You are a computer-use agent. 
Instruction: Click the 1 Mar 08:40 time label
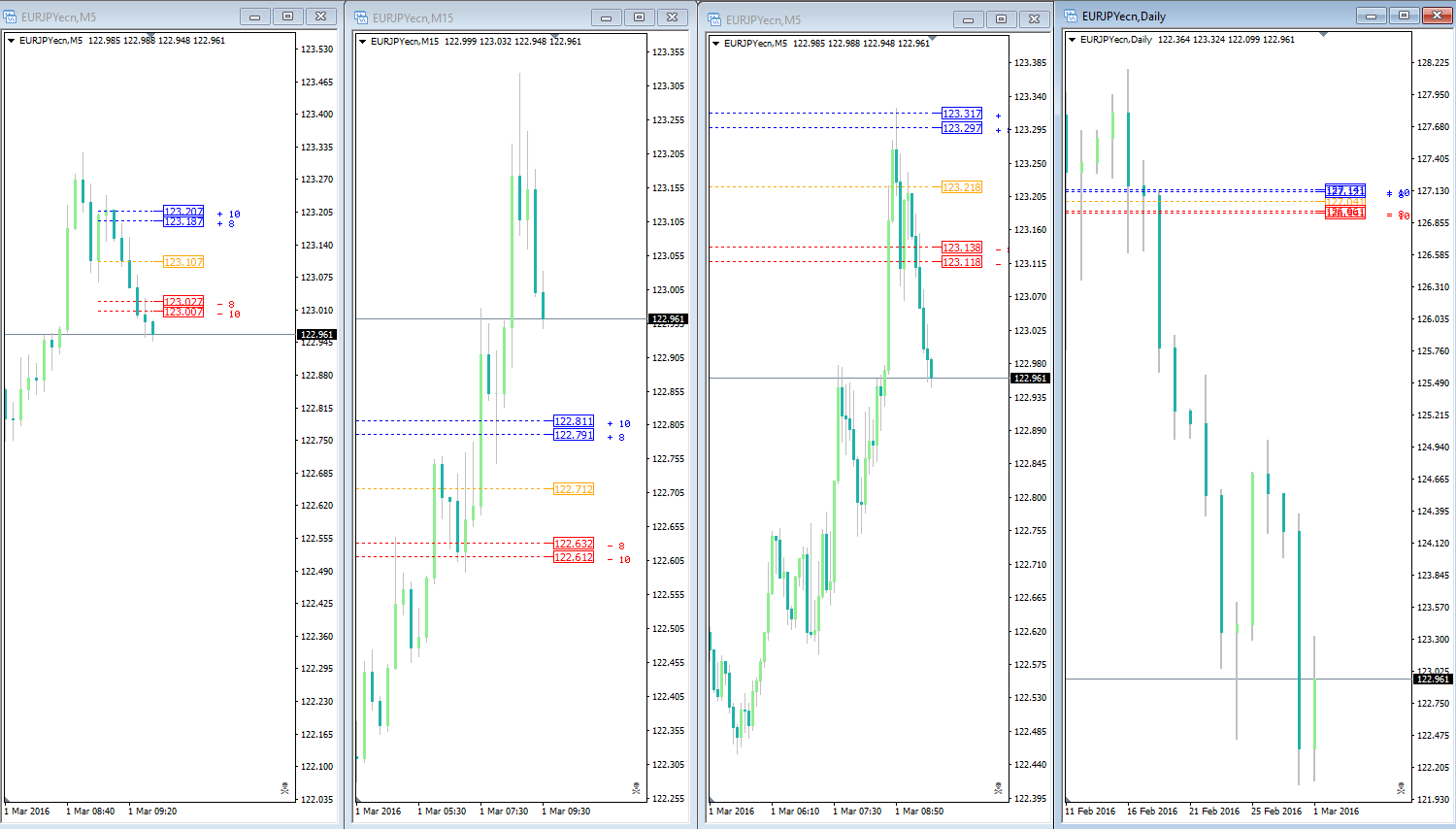coord(90,812)
